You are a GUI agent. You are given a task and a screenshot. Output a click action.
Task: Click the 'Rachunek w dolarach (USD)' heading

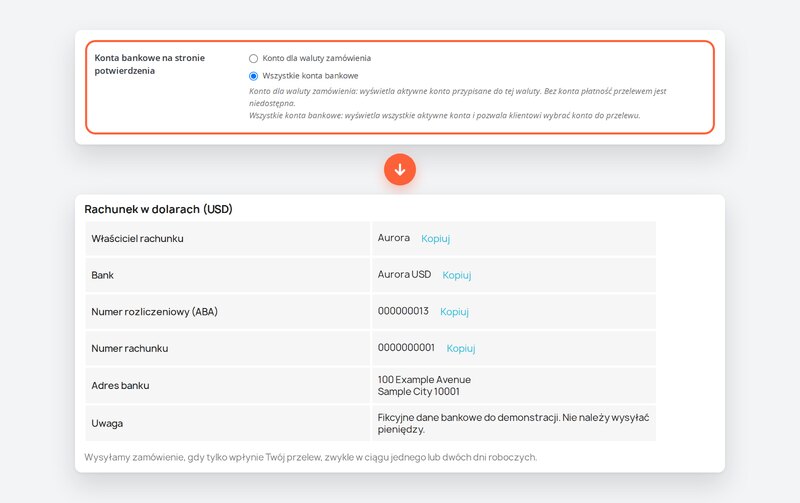(158, 209)
